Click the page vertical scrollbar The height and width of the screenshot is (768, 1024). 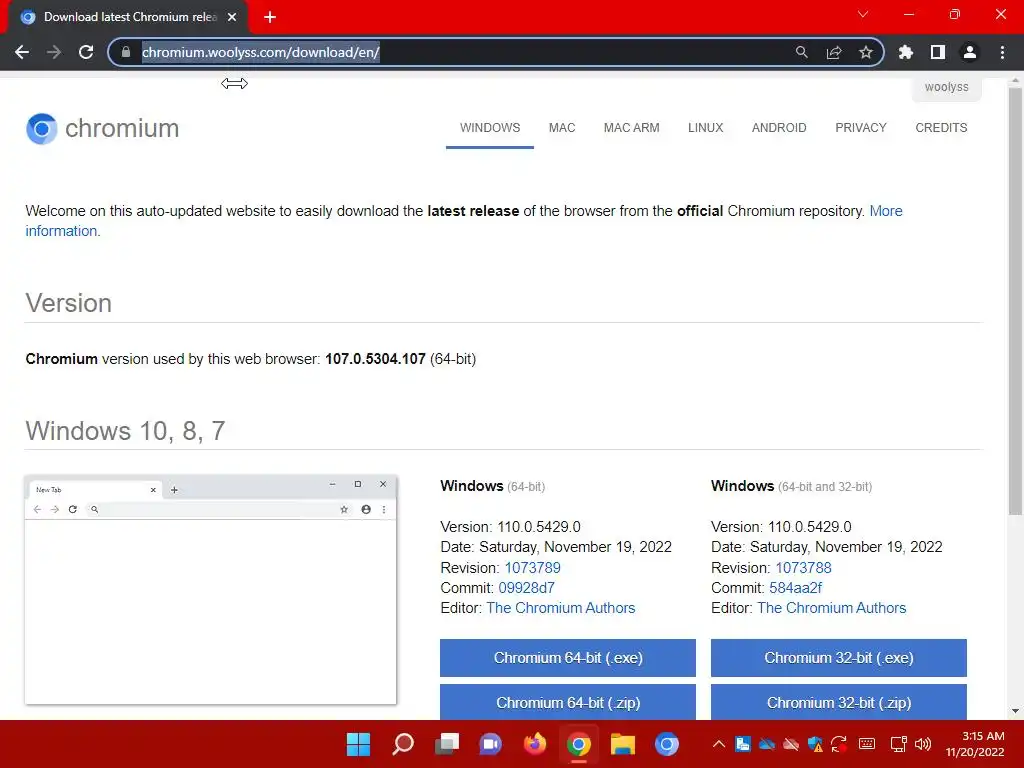click(x=1016, y=300)
